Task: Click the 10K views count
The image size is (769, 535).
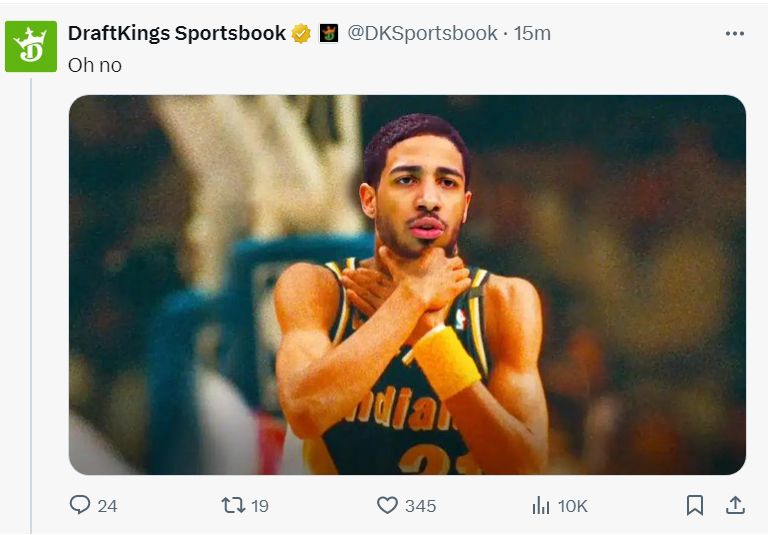Action: [x=572, y=506]
